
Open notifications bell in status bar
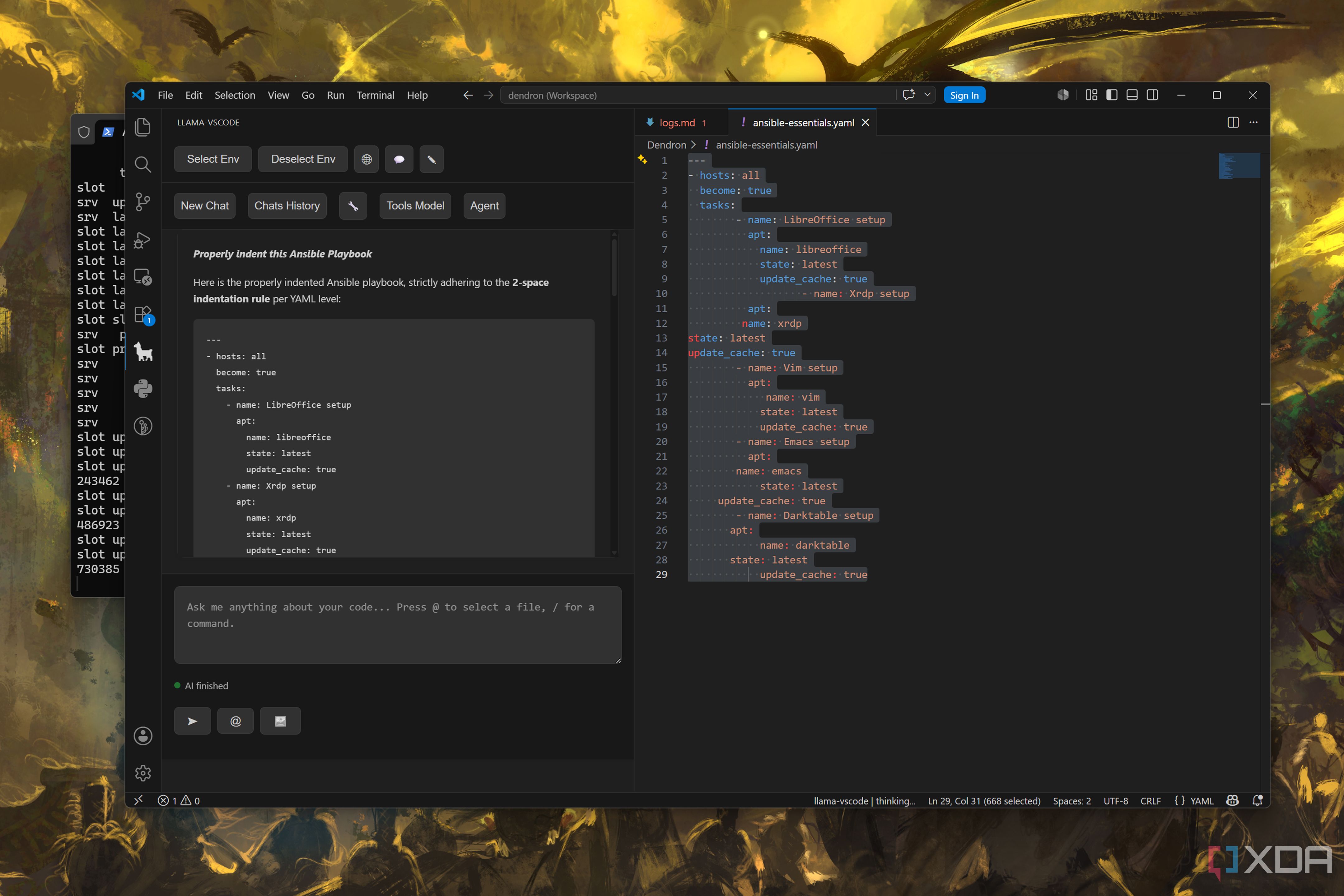point(1257,800)
